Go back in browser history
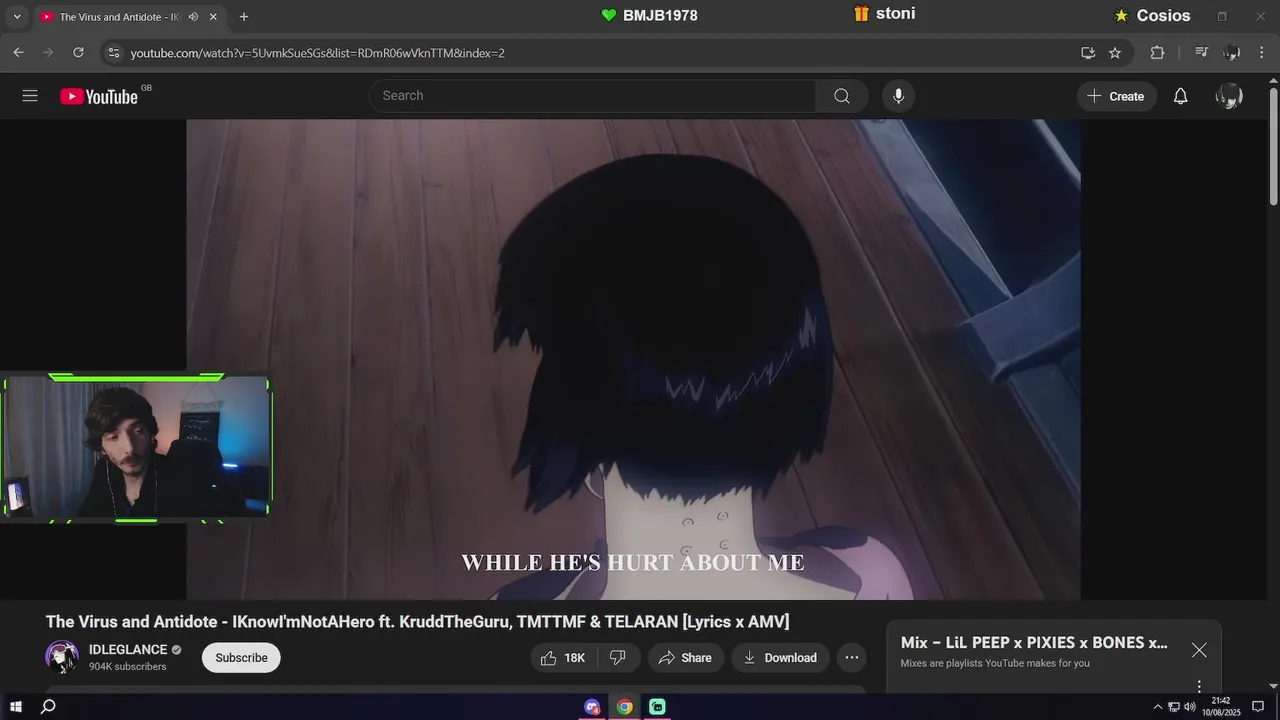This screenshot has height=720, width=1280. click(x=18, y=52)
